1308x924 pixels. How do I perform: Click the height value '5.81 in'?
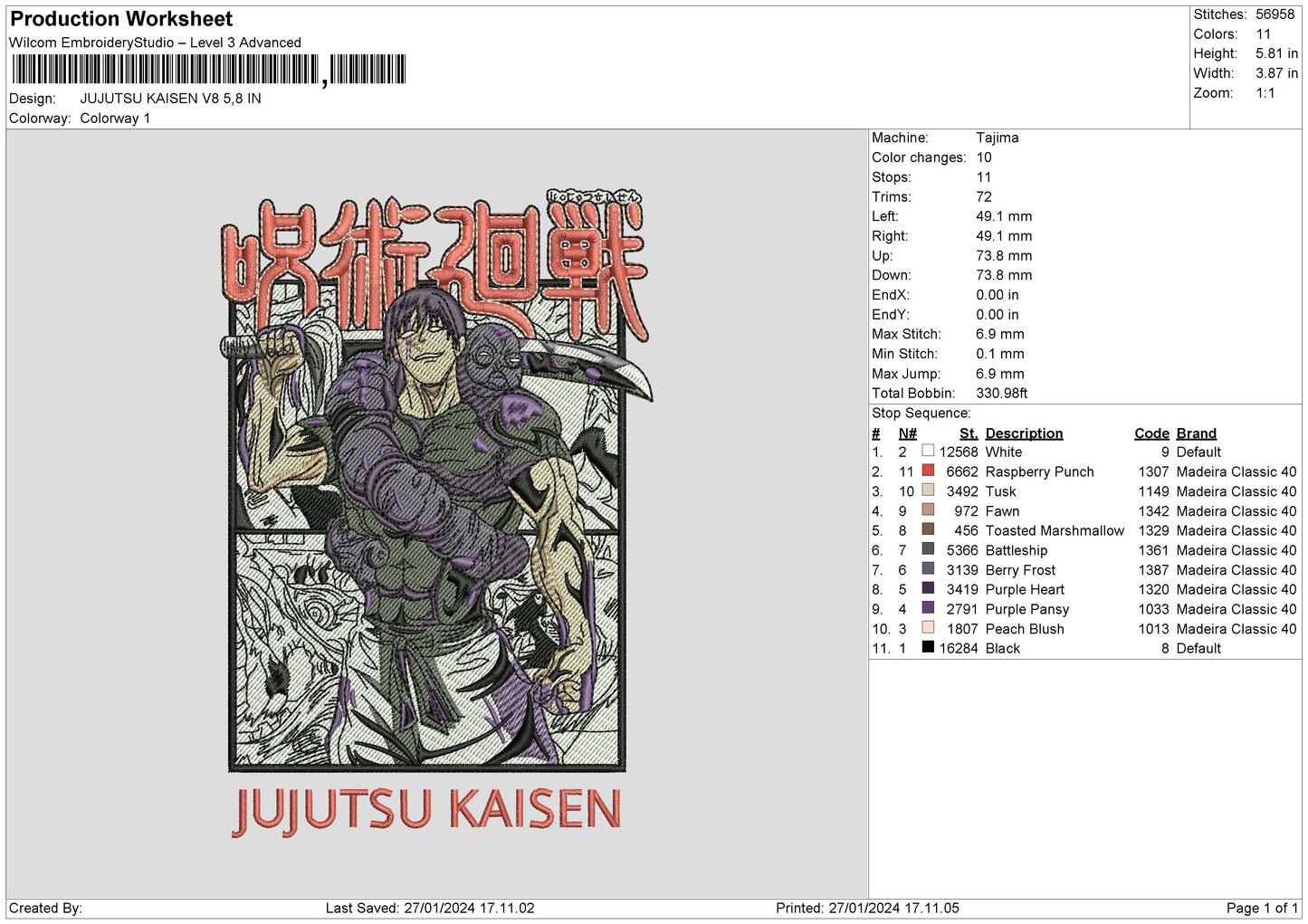click(x=1276, y=54)
